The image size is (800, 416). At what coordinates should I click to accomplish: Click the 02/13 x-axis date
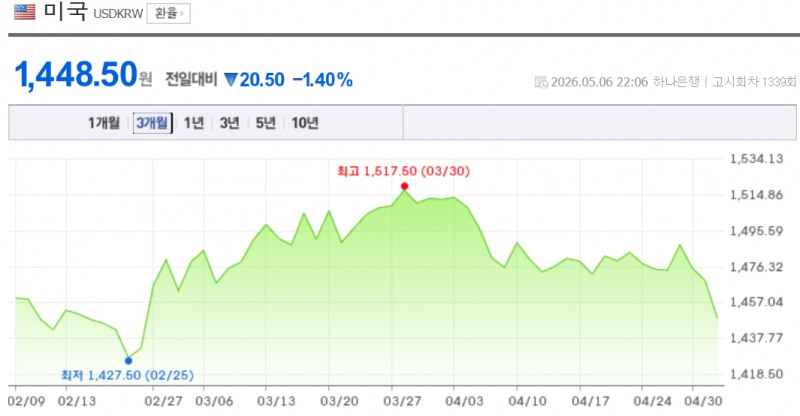click(x=77, y=402)
